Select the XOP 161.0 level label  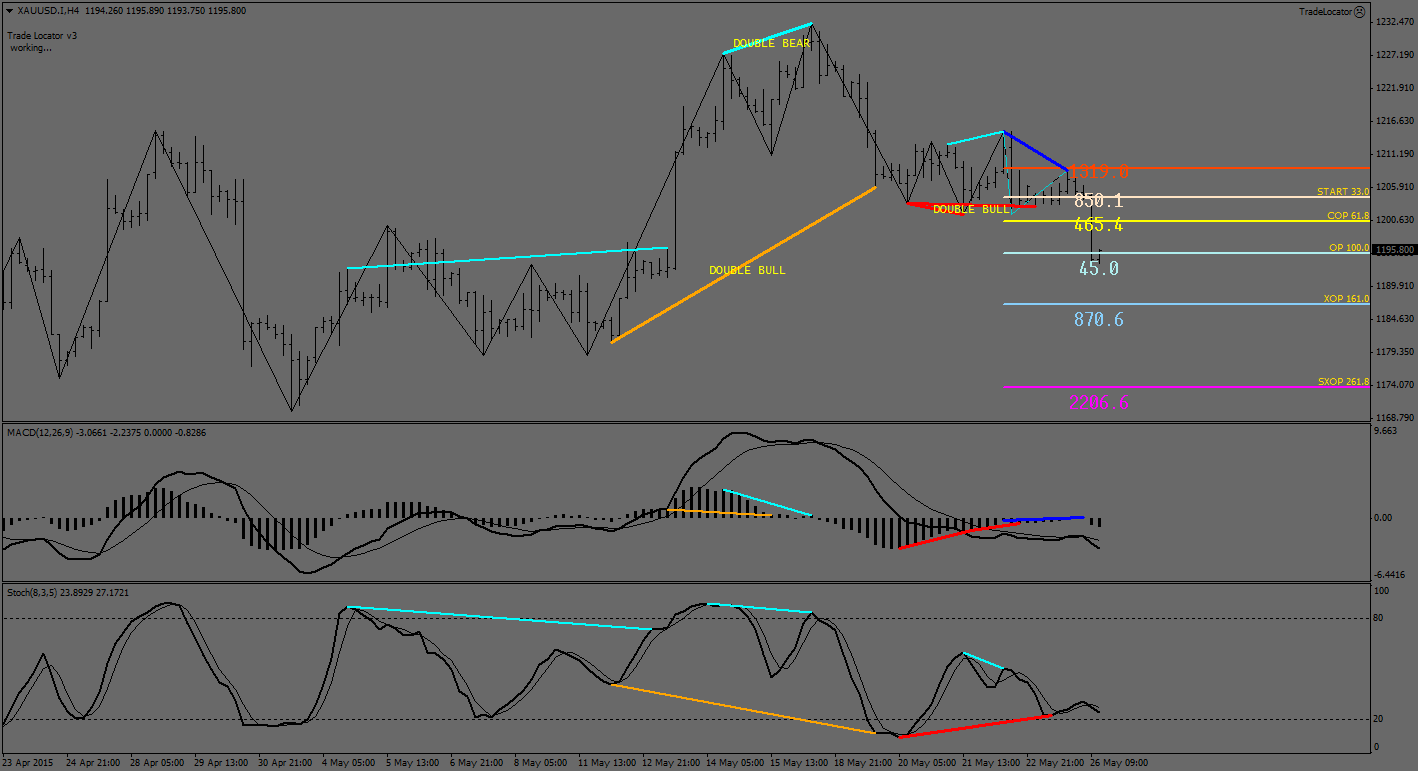1346,299
